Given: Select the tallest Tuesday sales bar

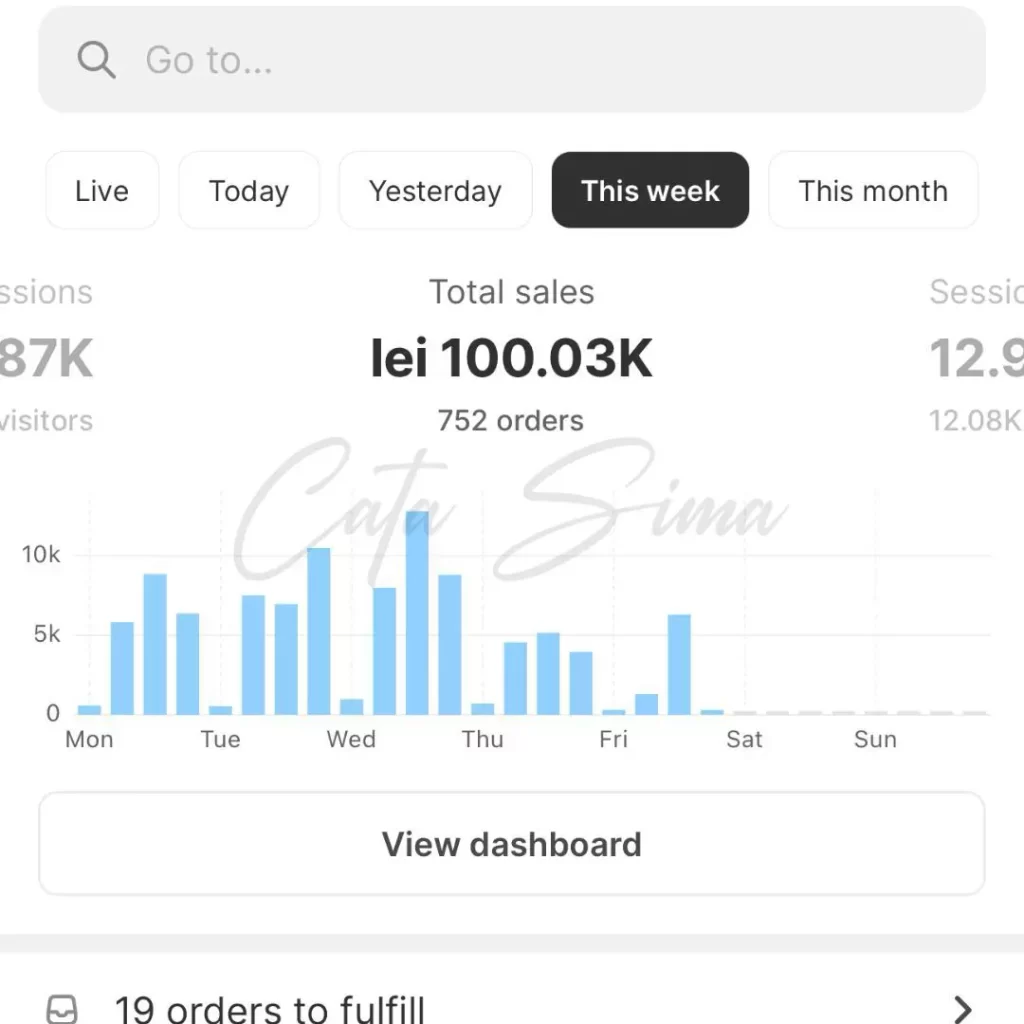Looking at the screenshot, I should click(319, 632).
